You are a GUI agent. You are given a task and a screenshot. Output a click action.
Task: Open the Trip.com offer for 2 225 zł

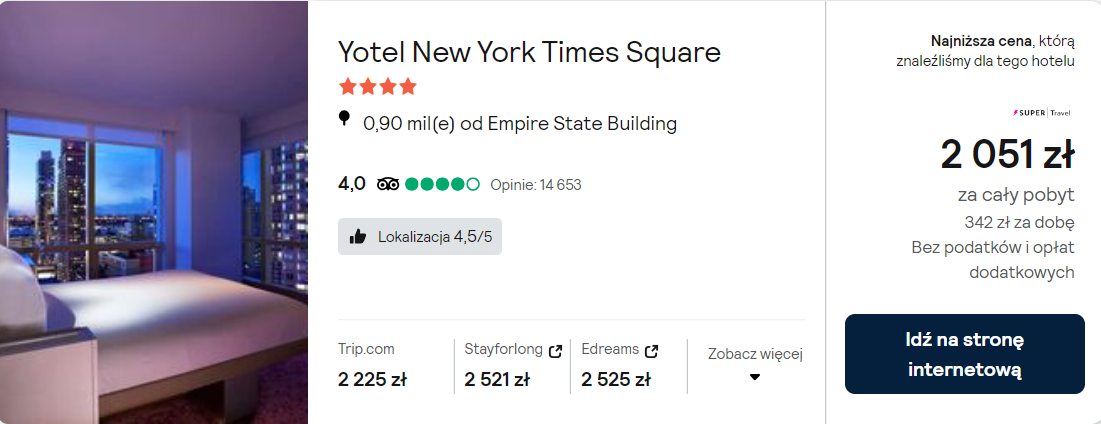coord(372,379)
